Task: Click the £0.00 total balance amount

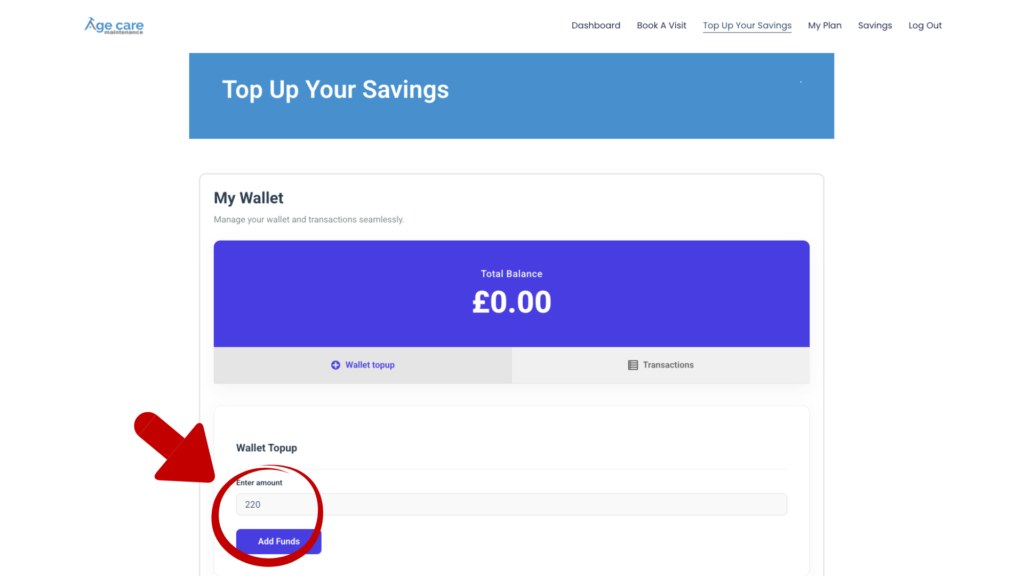Action: click(x=512, y=302)
